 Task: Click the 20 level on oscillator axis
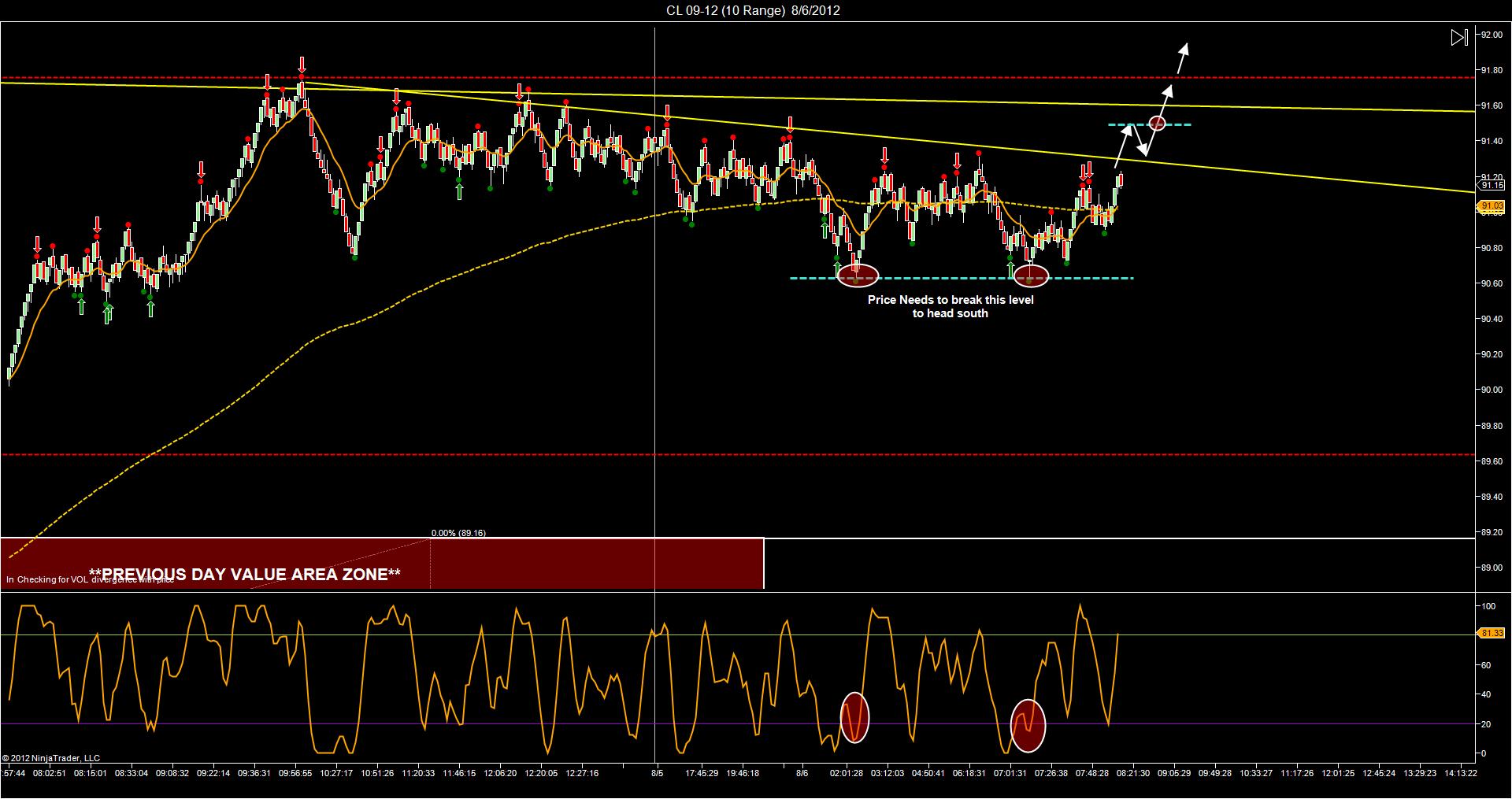coord(1486,724)
